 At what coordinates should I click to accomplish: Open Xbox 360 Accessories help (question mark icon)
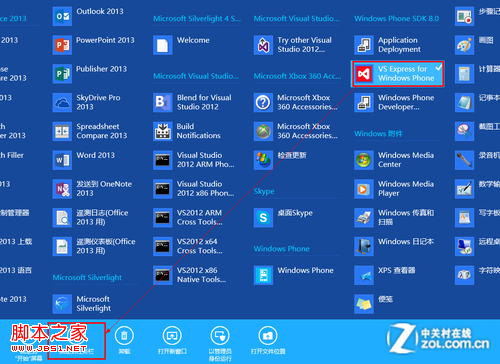pos(296,102)
